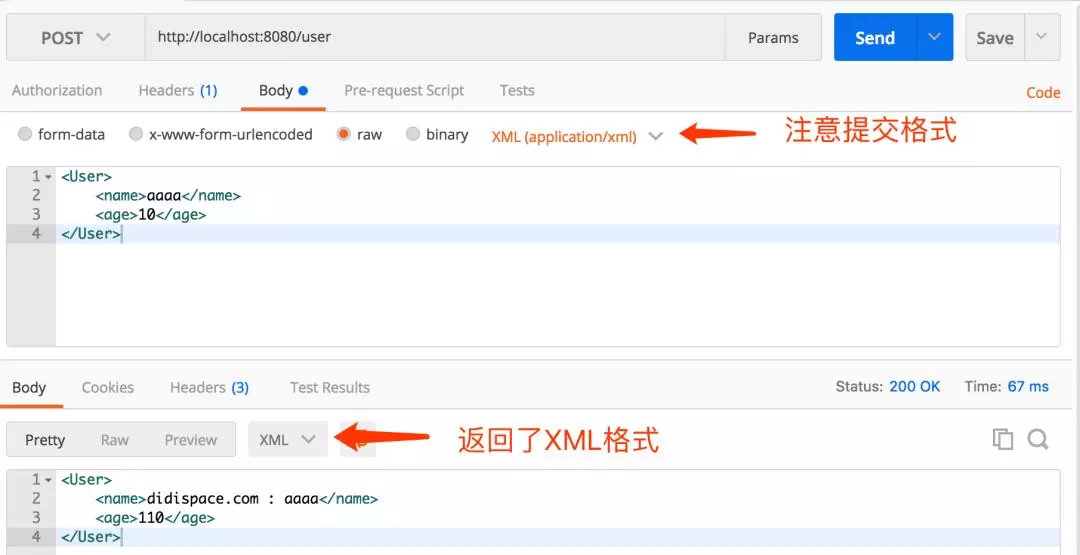Switch to the Authorization tab
This screenshot has height=555, width=1080.
click(x=57, y=90)
